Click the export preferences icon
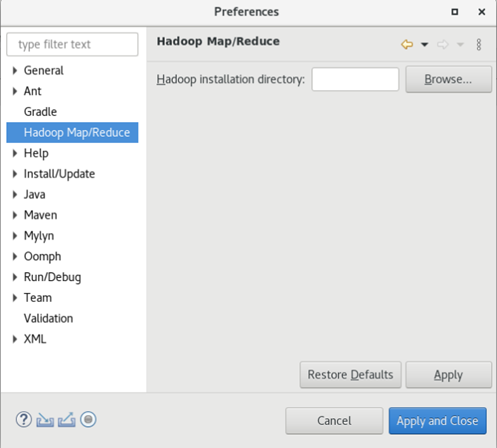 tap(66, 420)
